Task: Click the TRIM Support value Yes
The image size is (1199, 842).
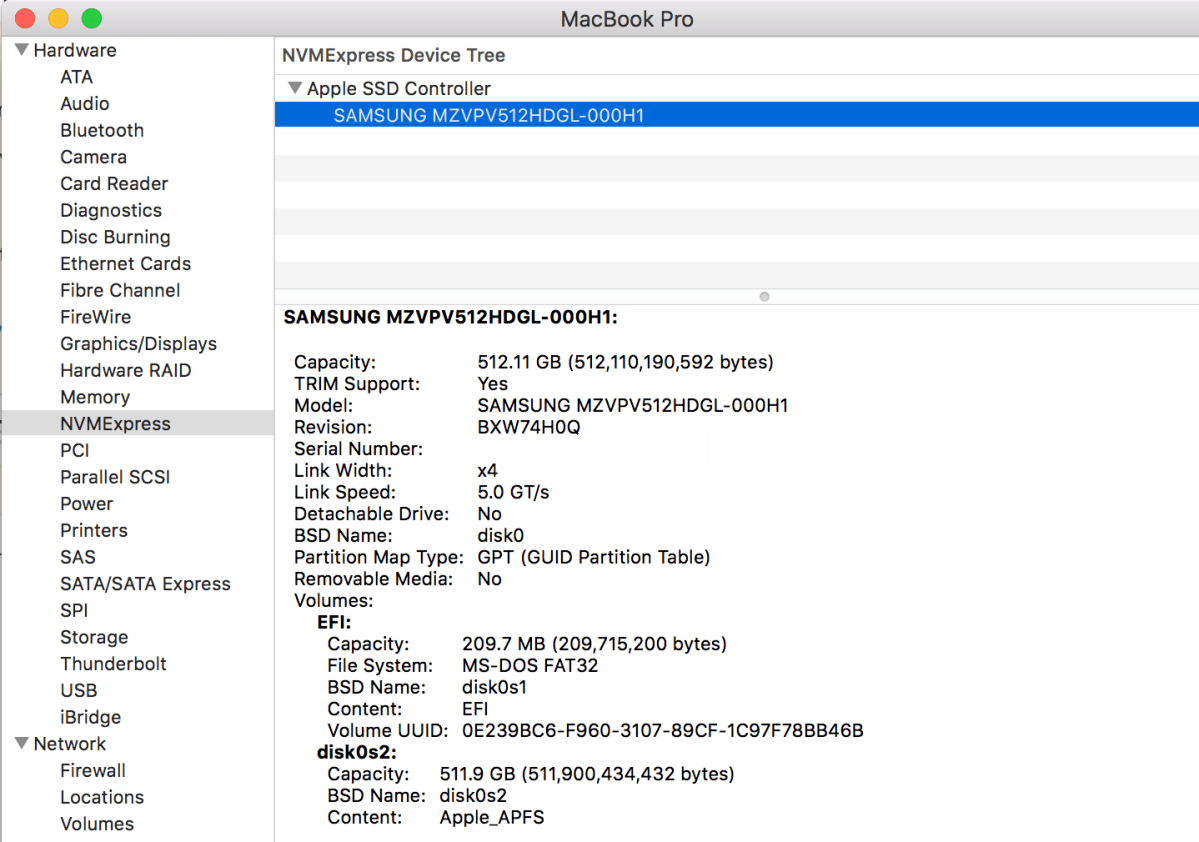Action: (x=492, y=384)
